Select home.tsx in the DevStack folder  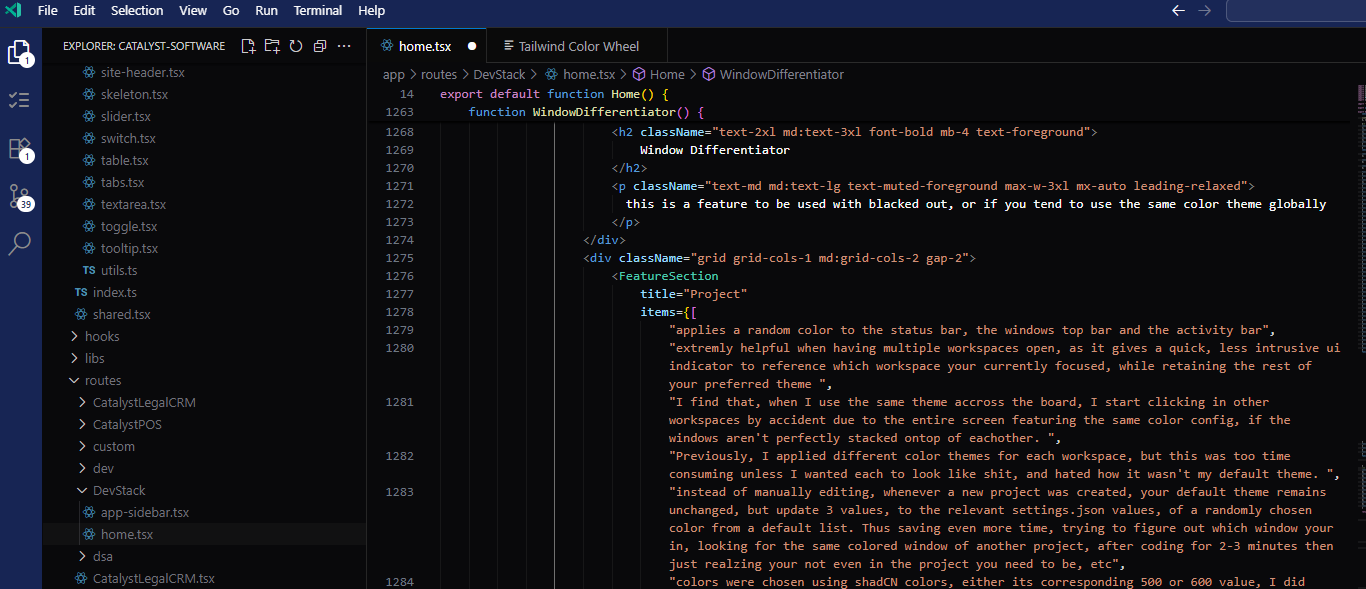click(x=126, y=534)
